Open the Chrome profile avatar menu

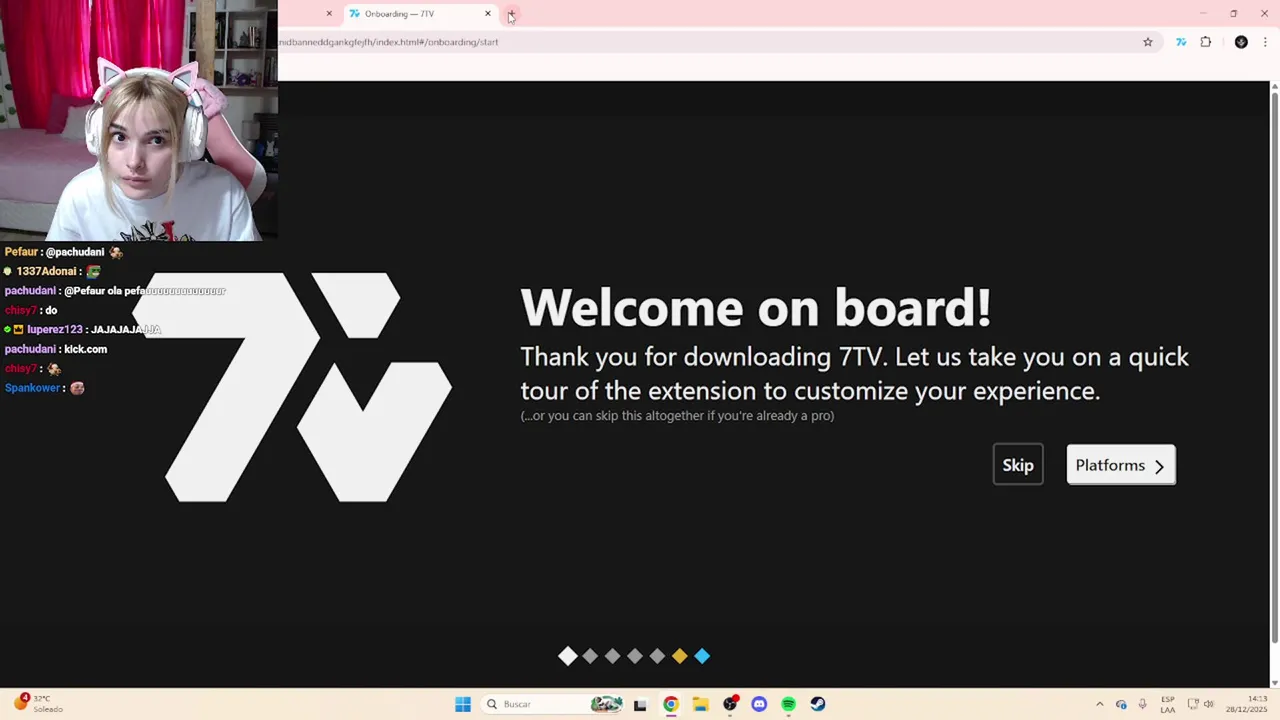pos(1241,42)
